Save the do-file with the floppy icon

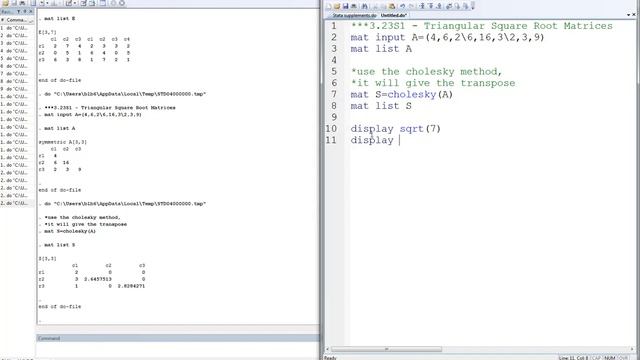point(345,6)
